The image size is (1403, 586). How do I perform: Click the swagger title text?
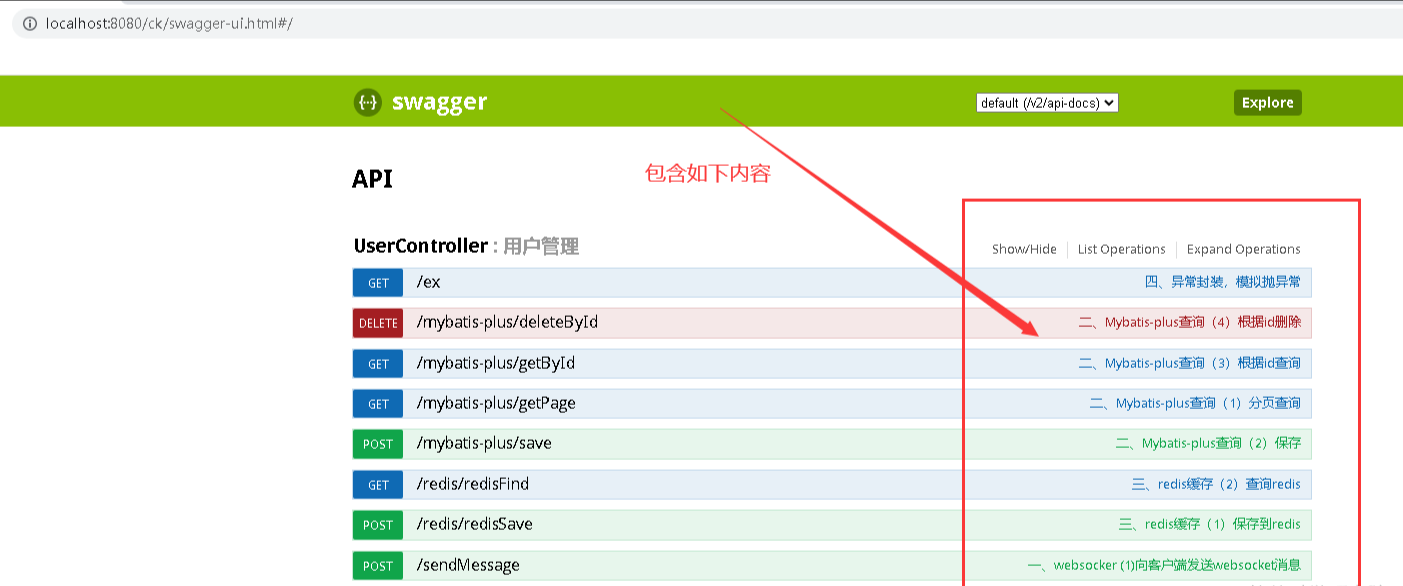pyautogui.click(x=439, y=102)
